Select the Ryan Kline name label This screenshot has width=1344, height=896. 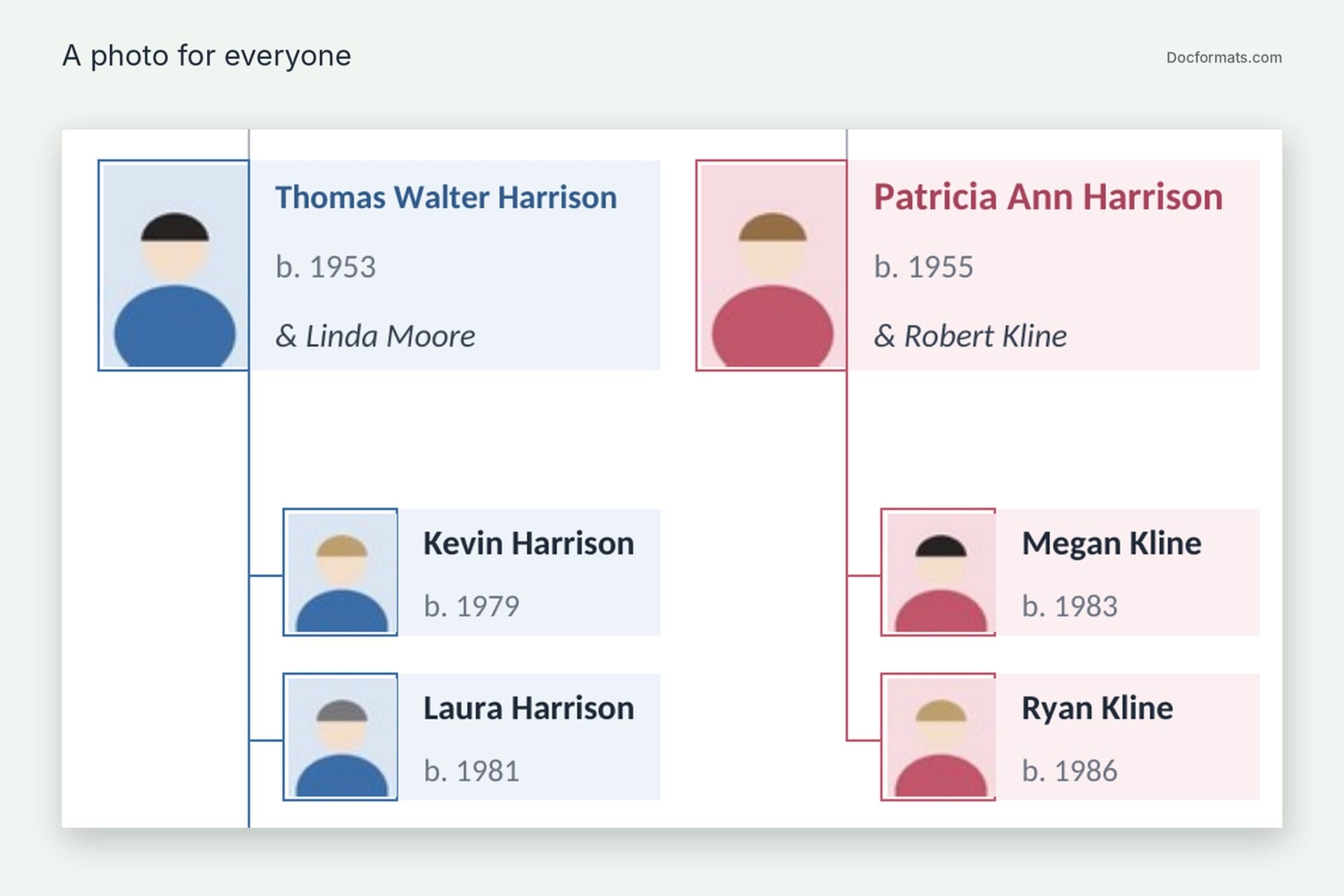point(1097,708)
